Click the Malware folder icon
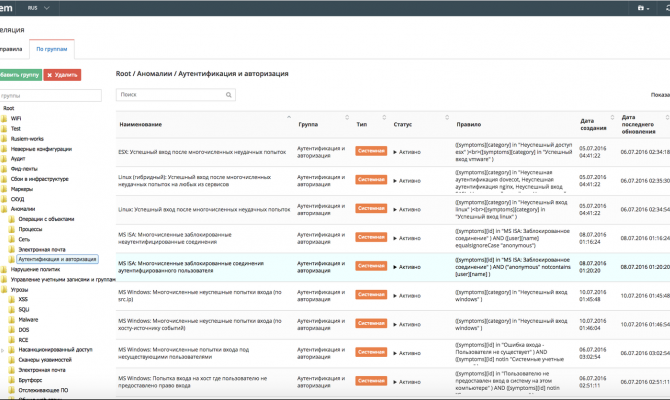 (12, 320)
